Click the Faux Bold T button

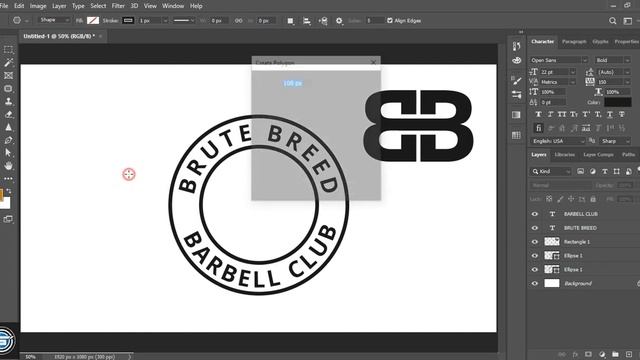pos(538,114)
